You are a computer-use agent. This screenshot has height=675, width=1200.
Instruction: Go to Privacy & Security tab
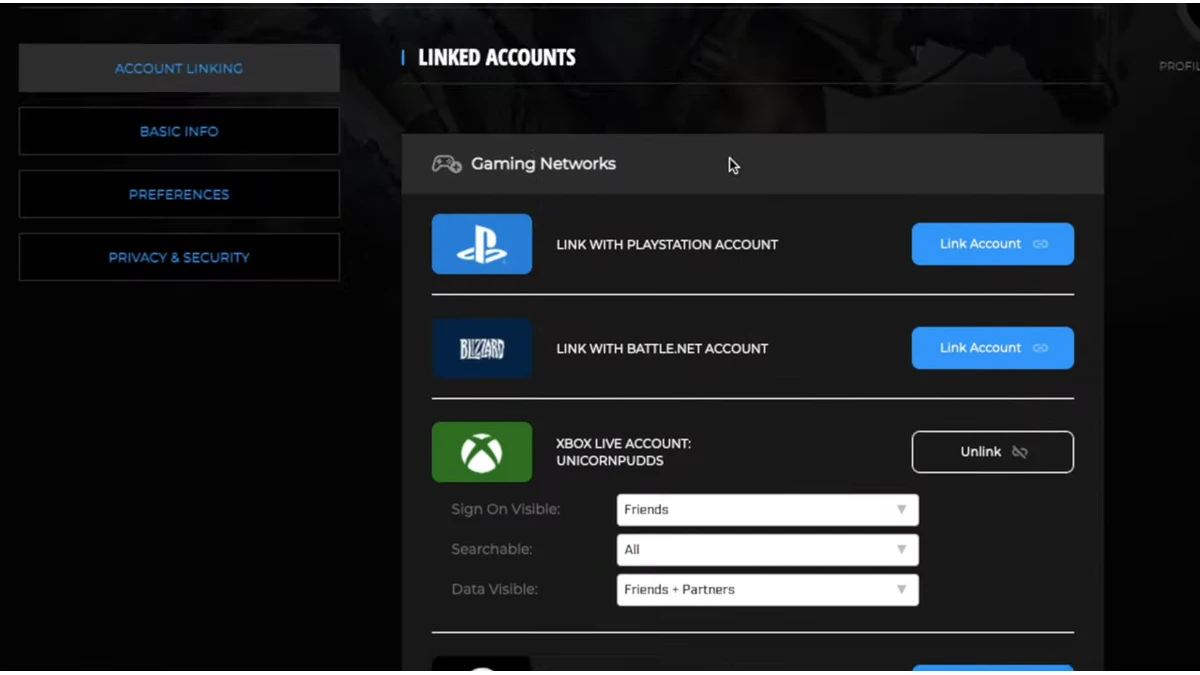pos(179,257)
